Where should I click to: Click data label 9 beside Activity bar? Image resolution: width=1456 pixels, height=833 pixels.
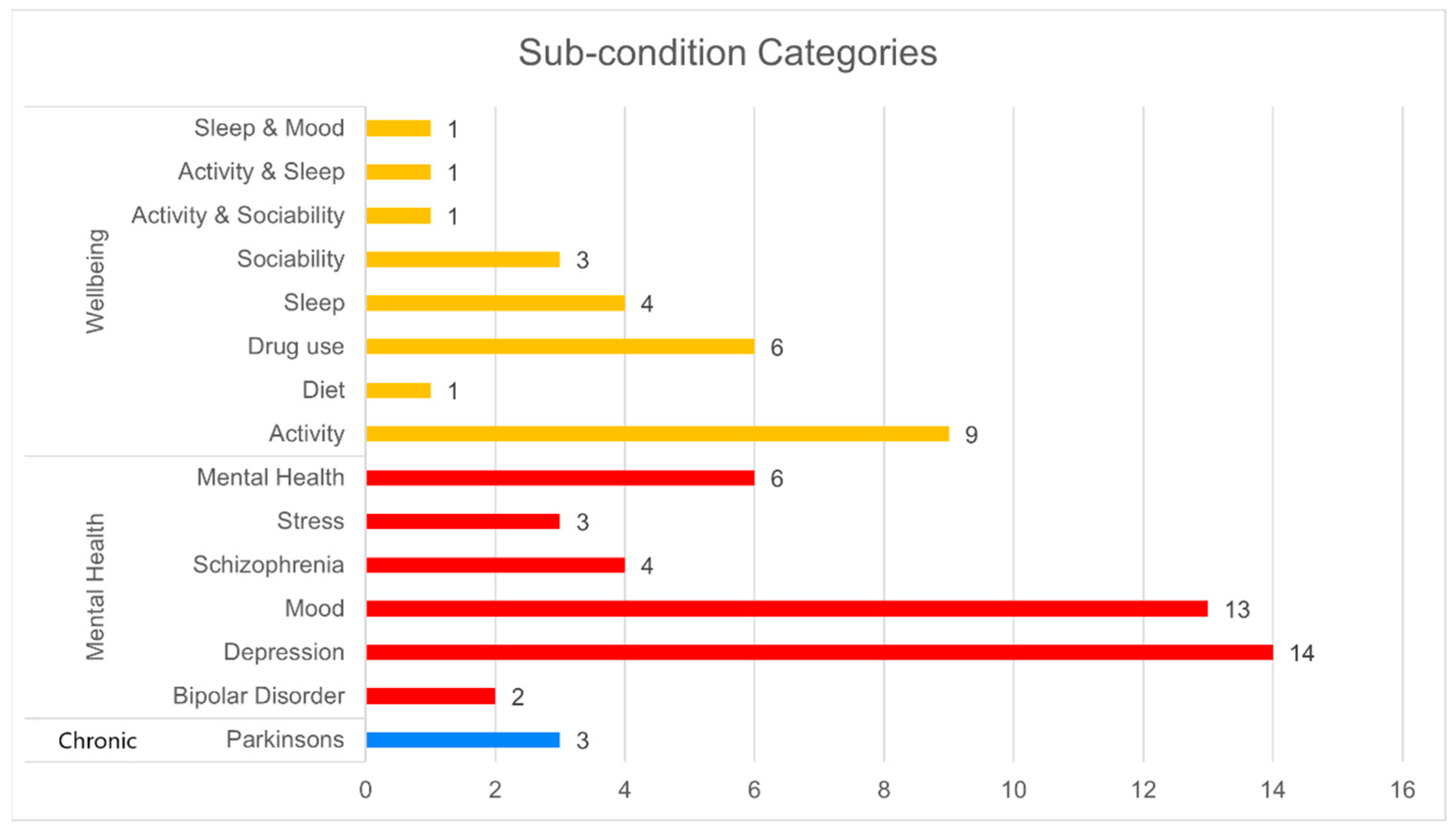coord(971,435)
